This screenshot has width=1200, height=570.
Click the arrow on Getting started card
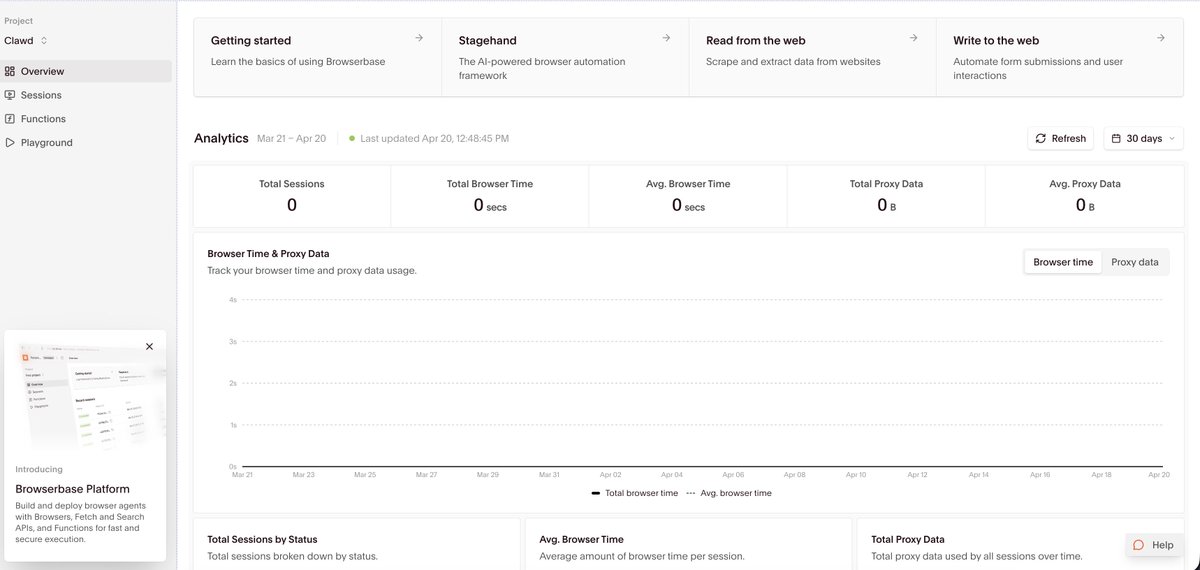pos(419,38)
